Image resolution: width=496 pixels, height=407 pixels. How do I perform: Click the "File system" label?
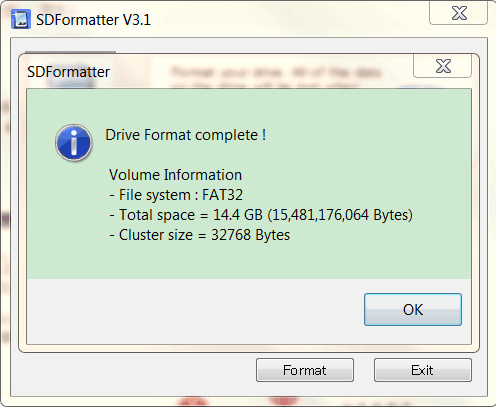coord(155,195)
